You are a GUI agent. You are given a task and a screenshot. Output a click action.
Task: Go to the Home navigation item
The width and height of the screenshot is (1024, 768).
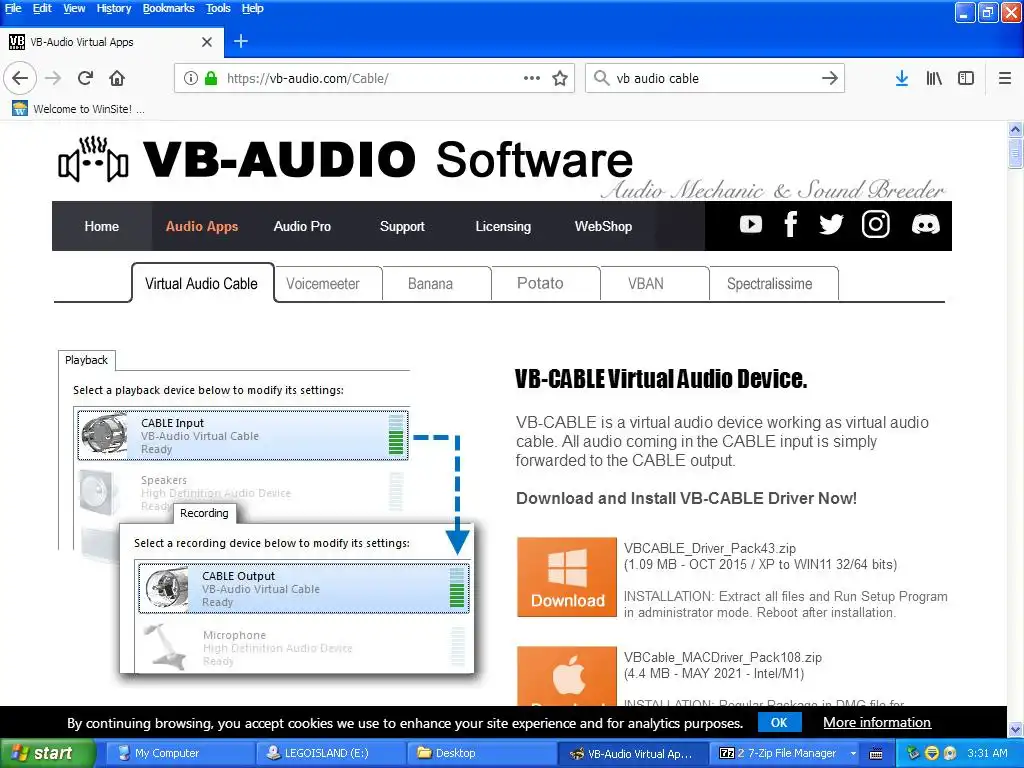coord(102,226)
